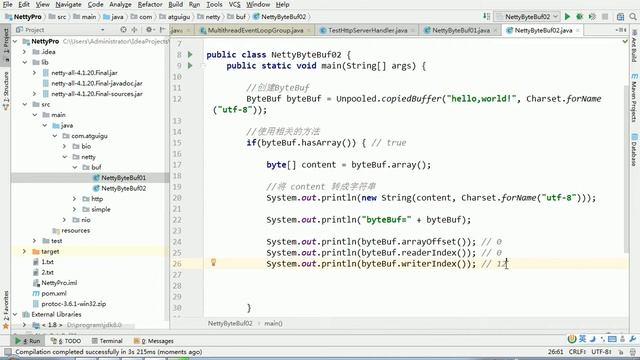Open the Run tool window button
The image size is (640, 360).
coord(28,341)
